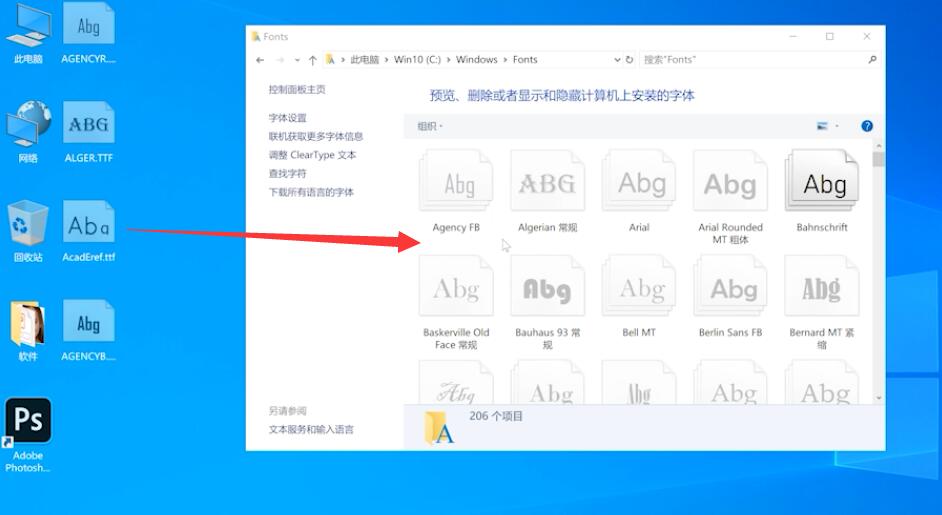Open 联机获取更多字体信息 link
Viewport: 942px width, 515px height.
pos(316,136)
